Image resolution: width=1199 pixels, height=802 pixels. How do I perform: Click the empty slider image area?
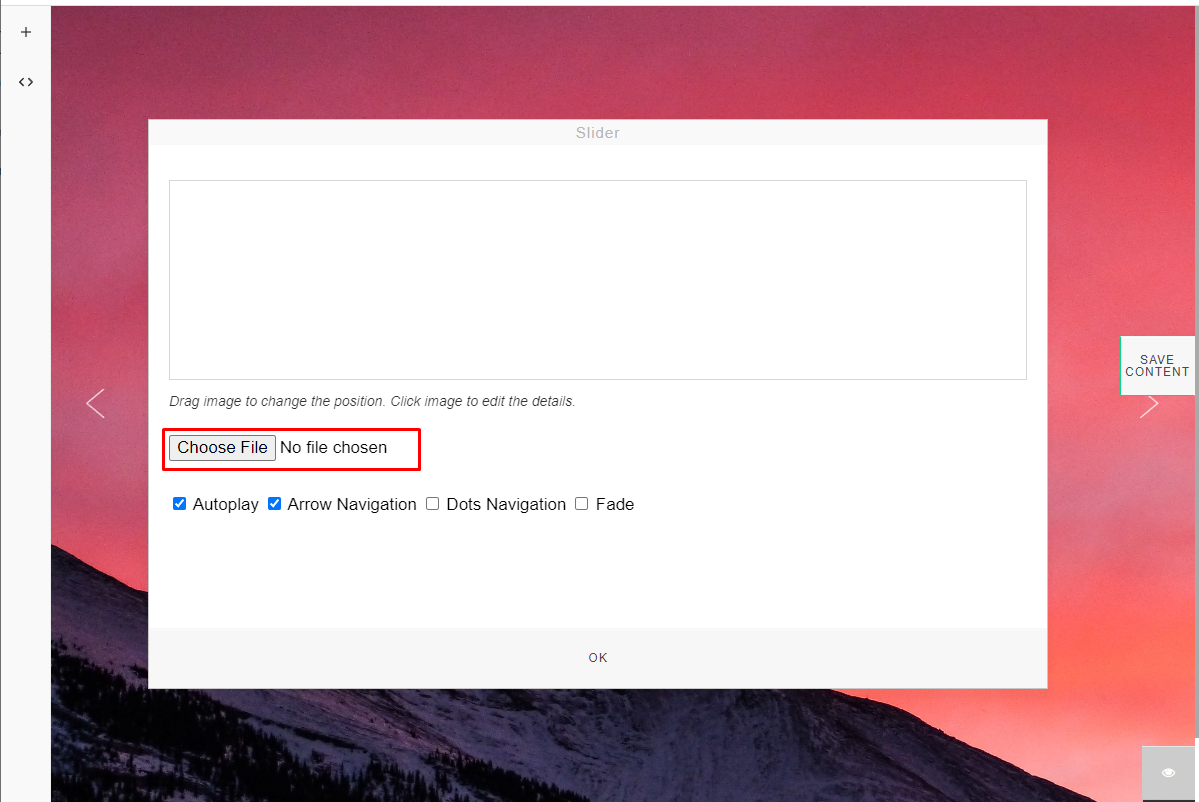[x=598, y=280]
